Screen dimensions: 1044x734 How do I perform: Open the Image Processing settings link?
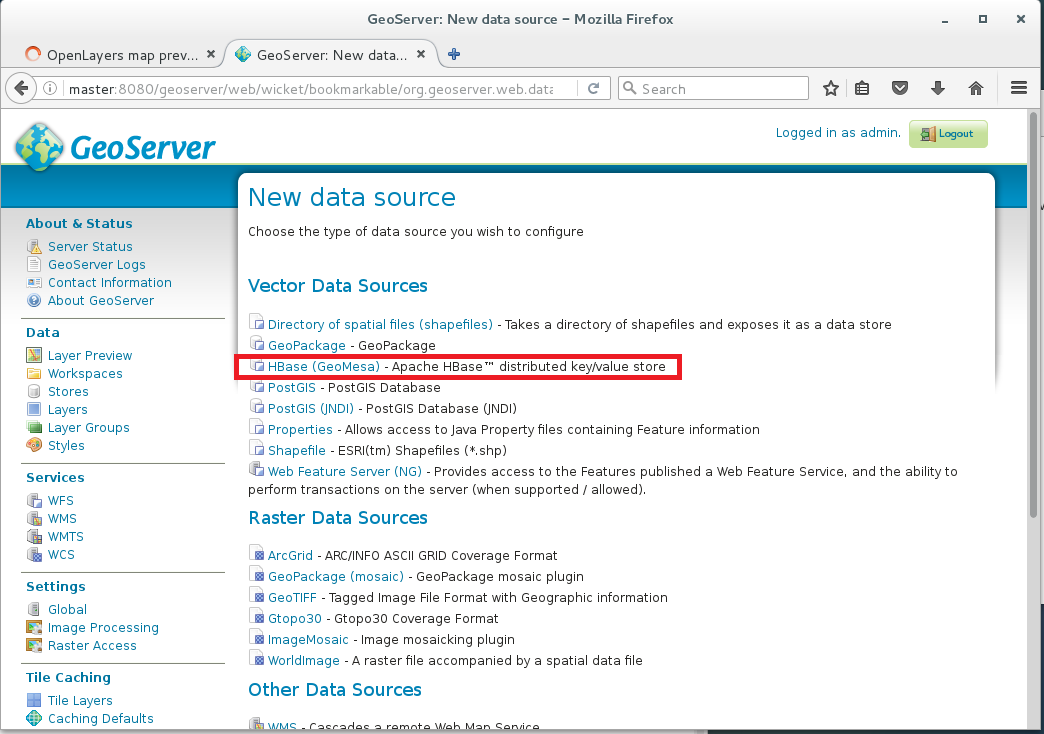pyautogui.click(x=103, y=627)
